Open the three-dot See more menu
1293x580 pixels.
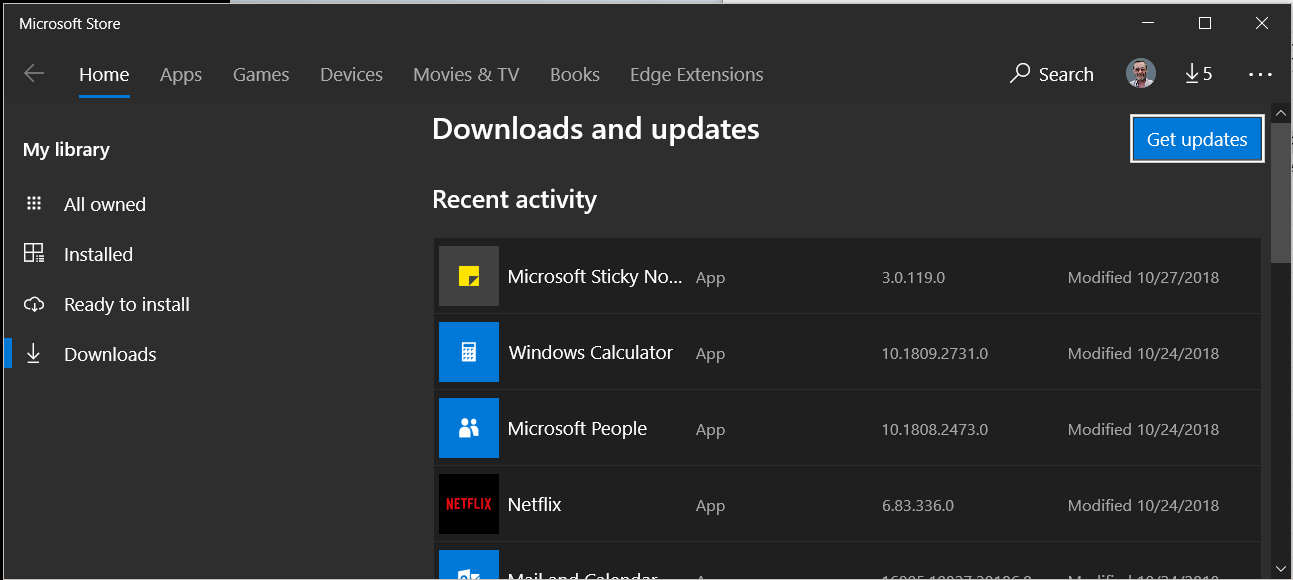pos(1260,74)
